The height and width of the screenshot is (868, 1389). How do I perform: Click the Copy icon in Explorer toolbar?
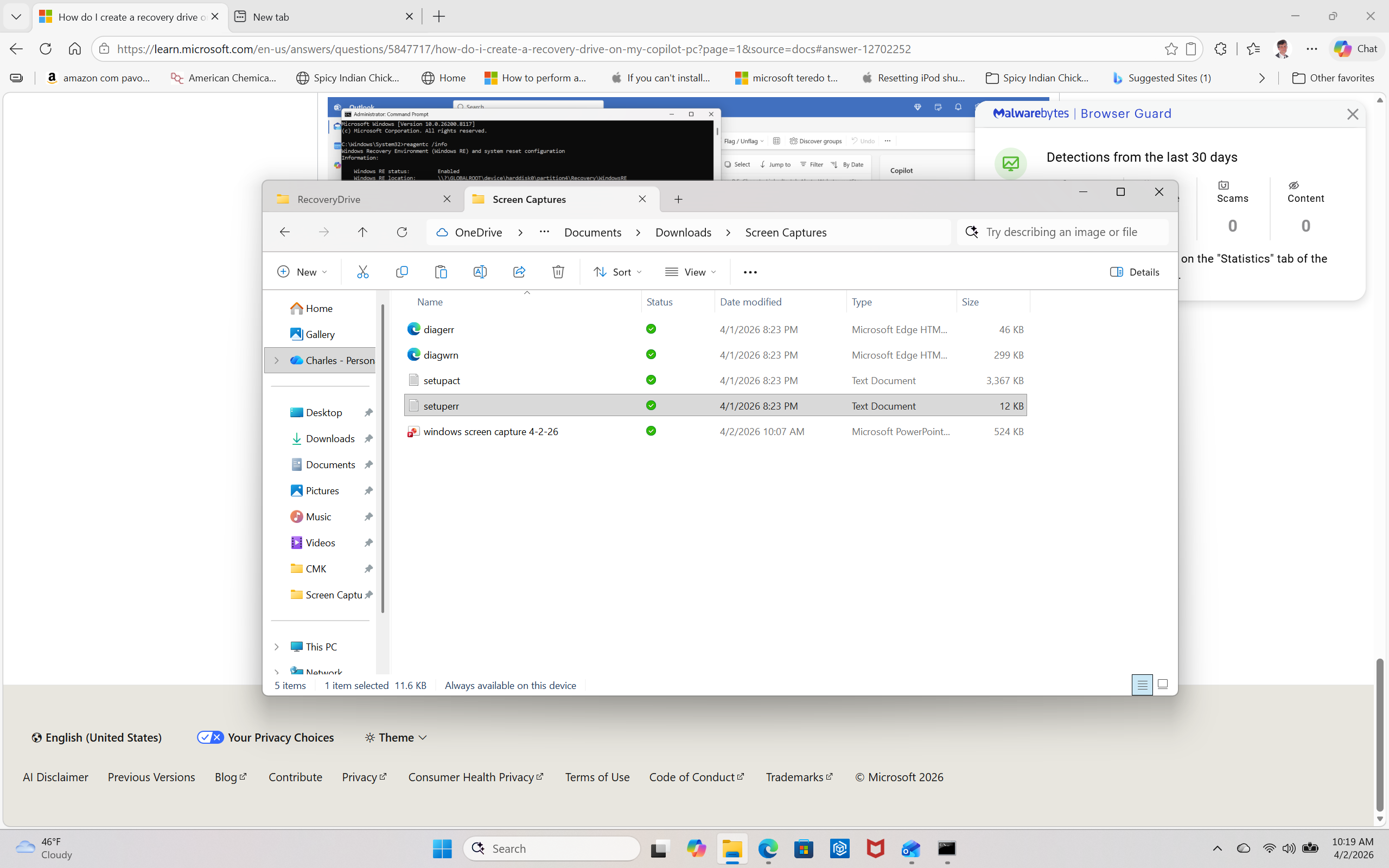click(402, 272)
